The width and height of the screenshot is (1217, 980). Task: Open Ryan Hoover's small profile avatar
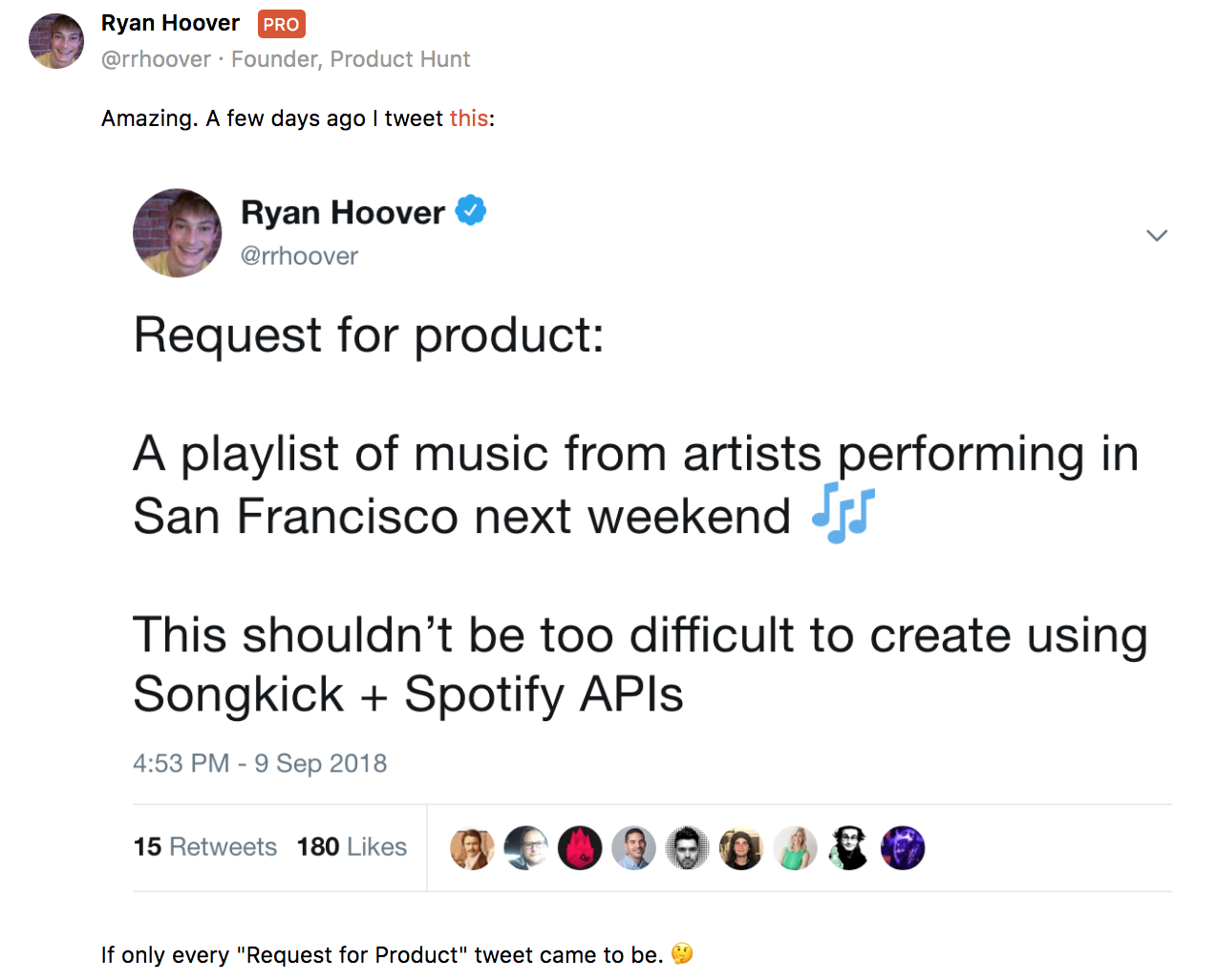click(56, 41)
